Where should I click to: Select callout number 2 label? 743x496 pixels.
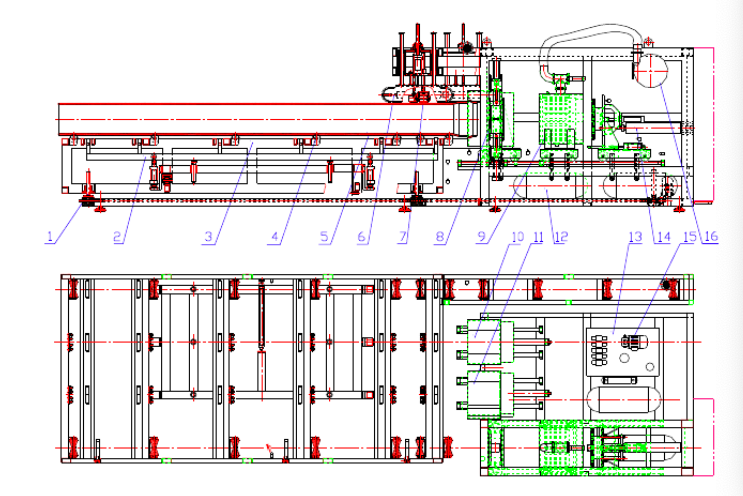click(117, 237)
